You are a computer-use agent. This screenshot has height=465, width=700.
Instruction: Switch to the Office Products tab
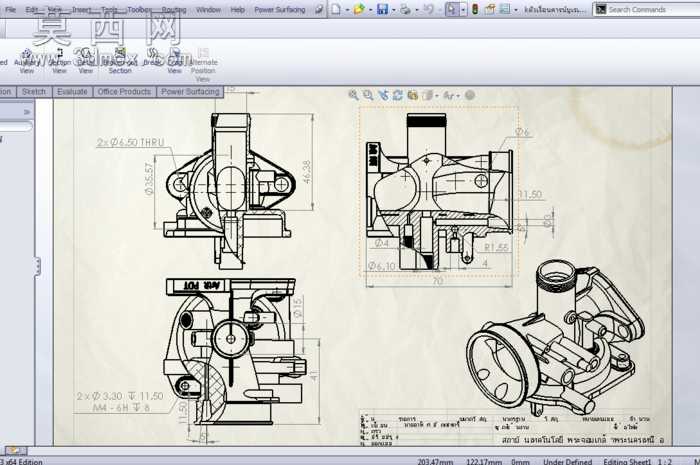124,91
